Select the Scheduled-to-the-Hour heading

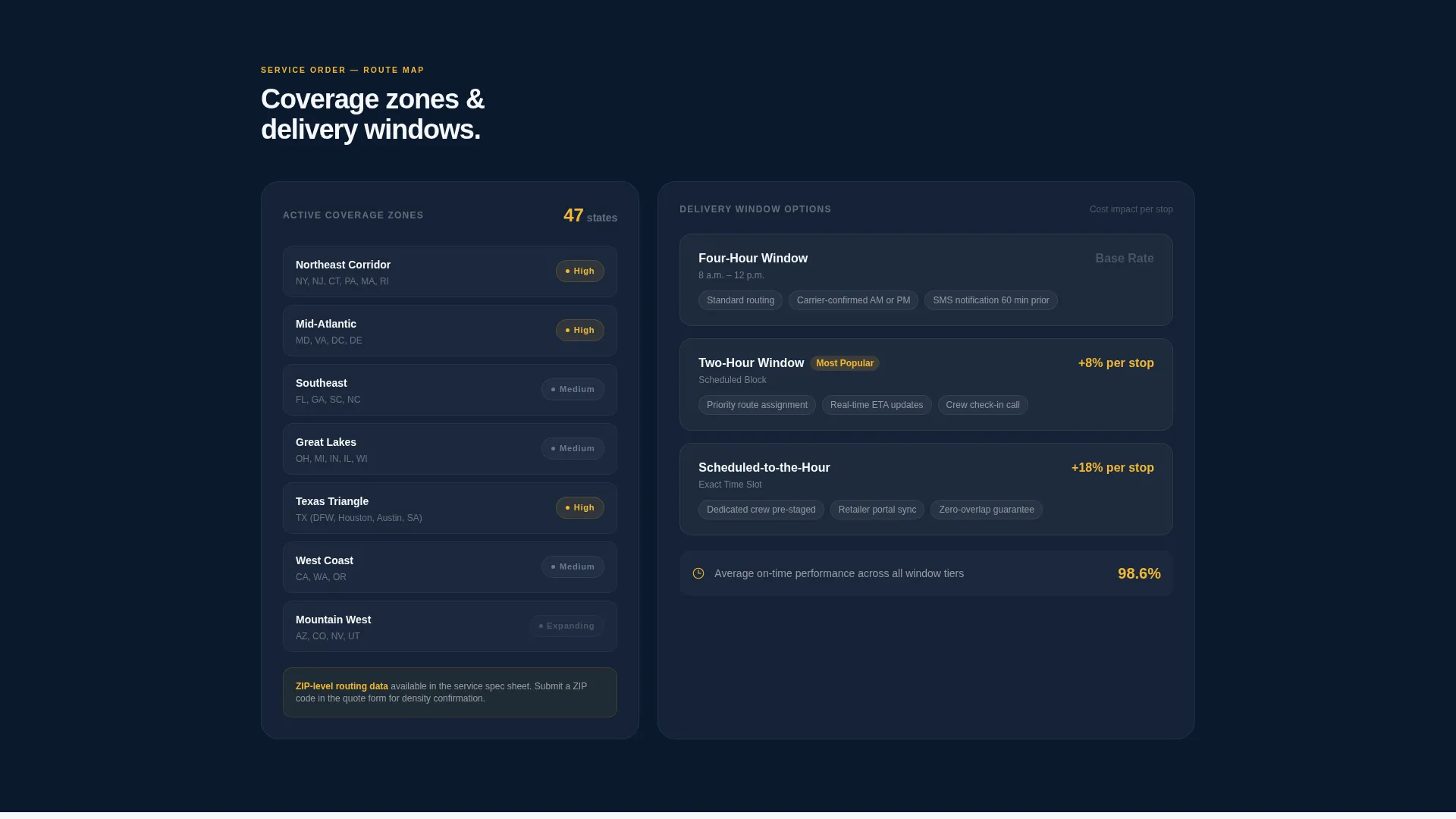764,468
